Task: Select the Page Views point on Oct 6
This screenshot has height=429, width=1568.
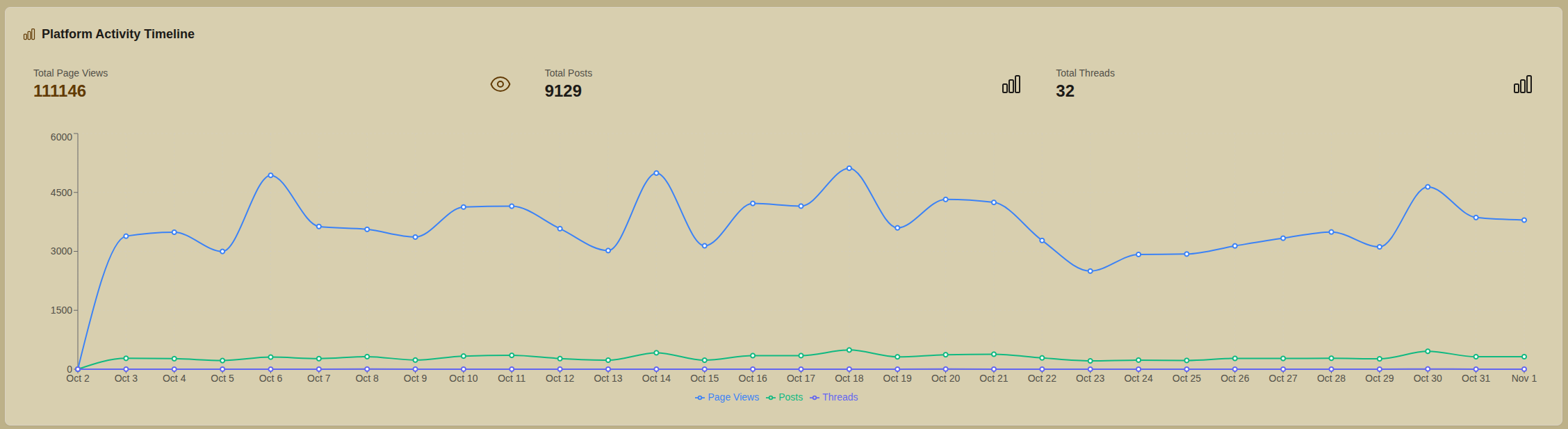Action: [x=270, y=175]
